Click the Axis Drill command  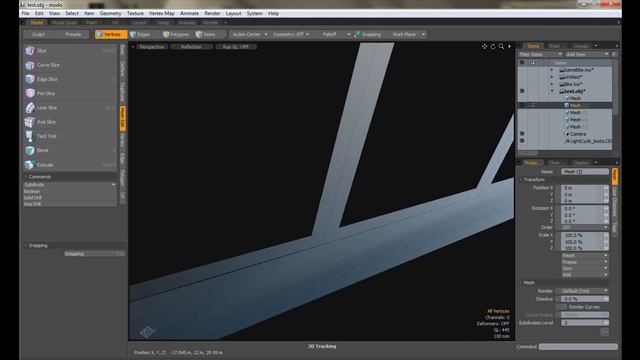69,204
